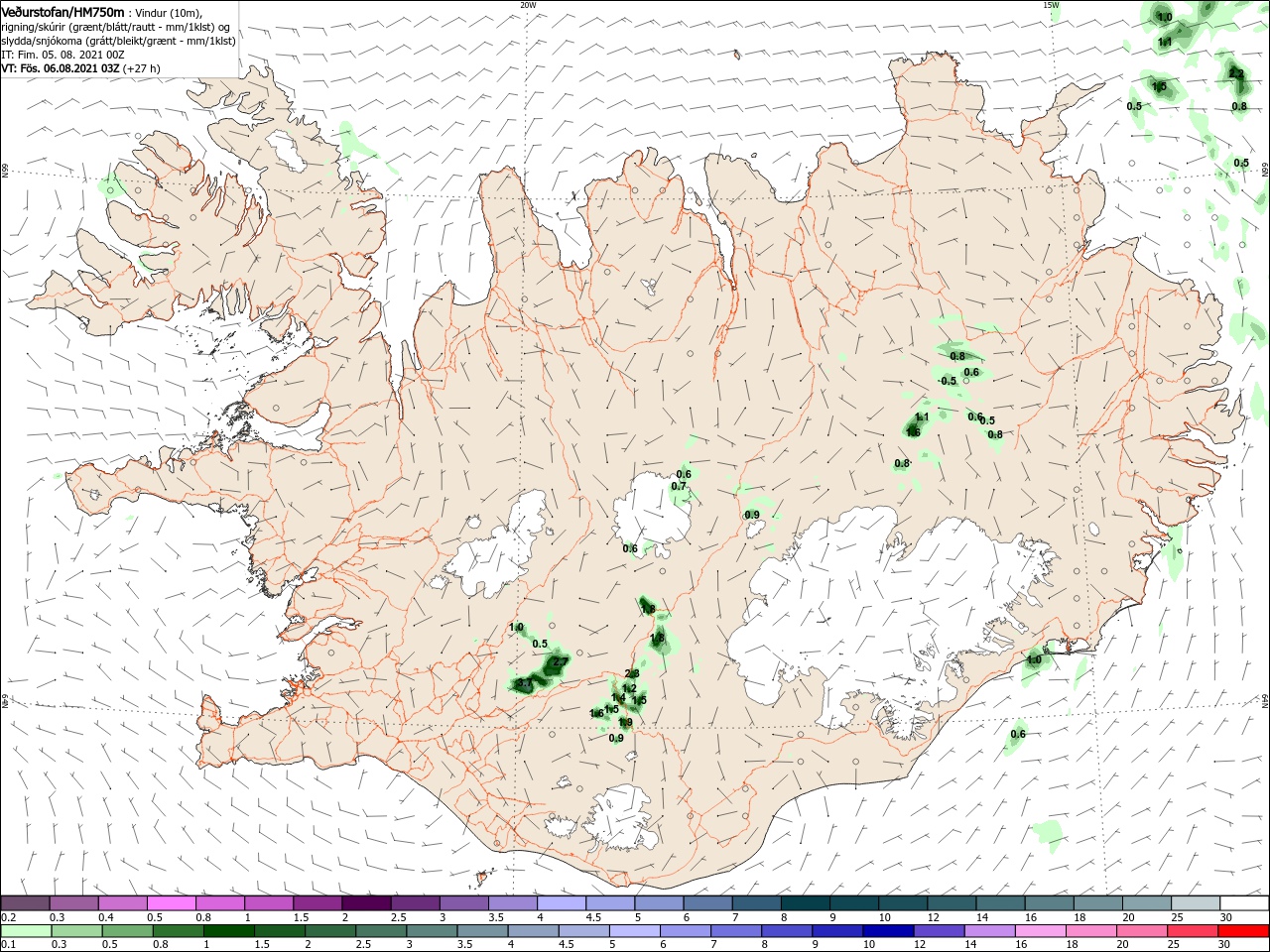Click the darkest purple 2 swatch in the top legend row
This screenshot has height=952, width=1270.
pyautogui.click(x=366, y=903)
